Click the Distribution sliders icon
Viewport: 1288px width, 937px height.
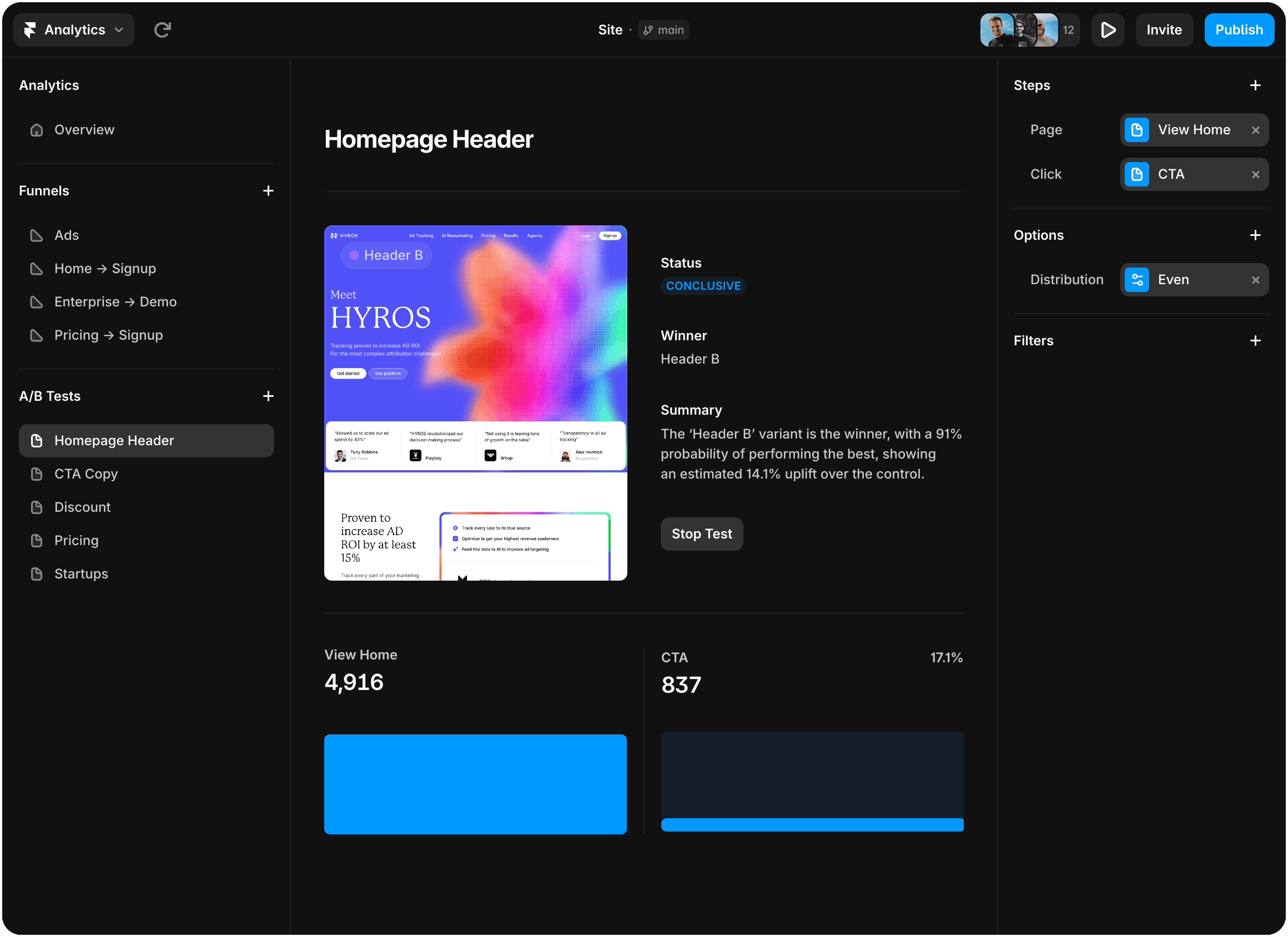click(1137, 280)
